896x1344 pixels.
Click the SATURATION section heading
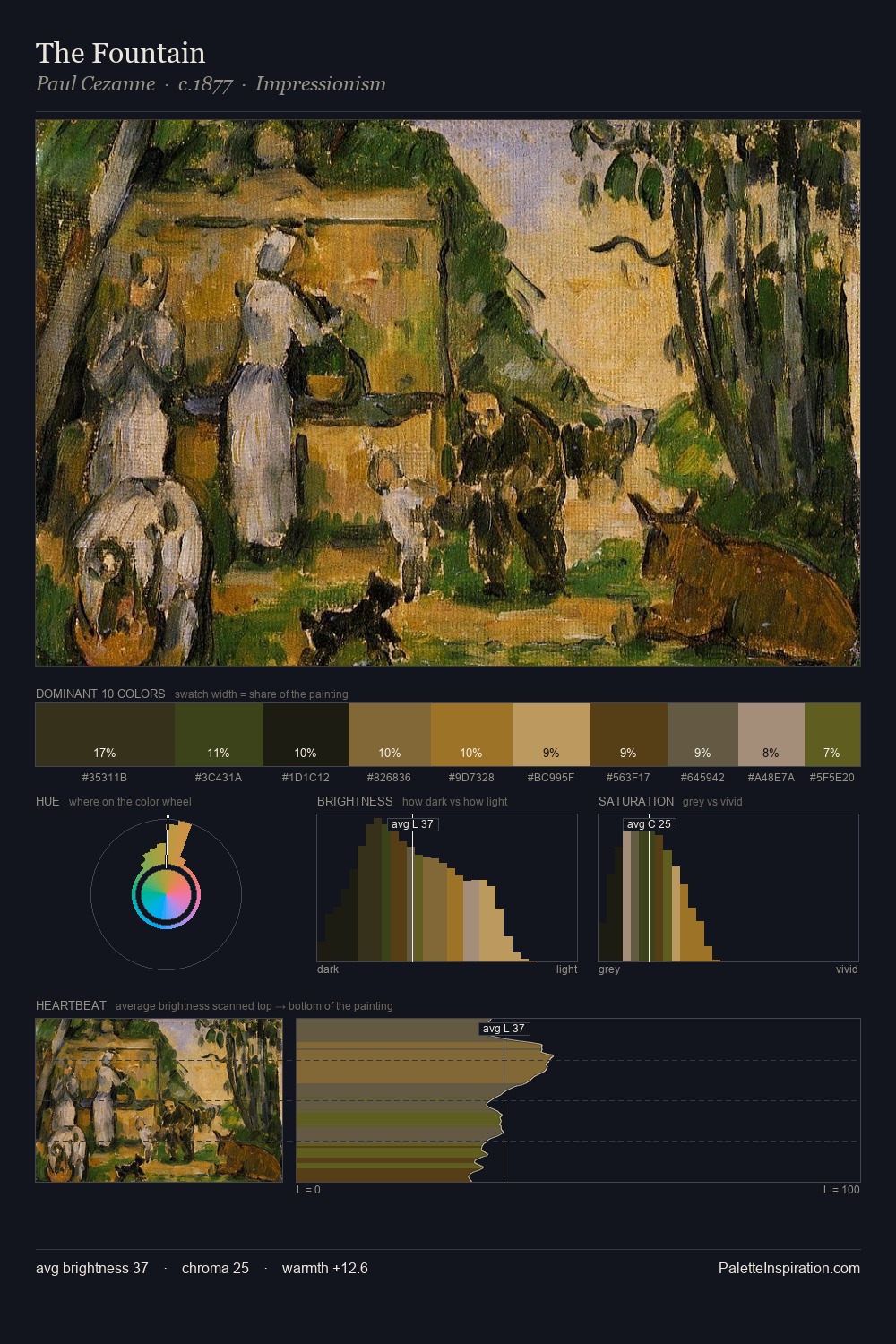click(636, 801)
